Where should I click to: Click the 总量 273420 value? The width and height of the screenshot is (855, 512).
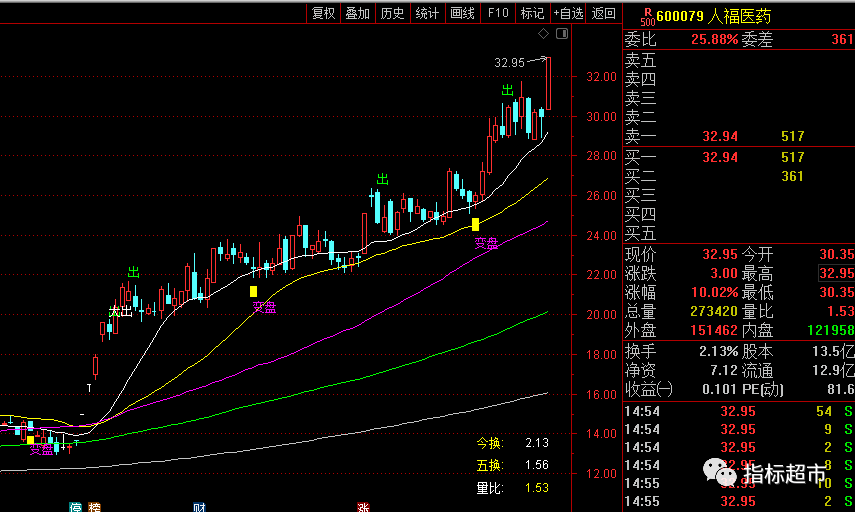coord(714,311)
